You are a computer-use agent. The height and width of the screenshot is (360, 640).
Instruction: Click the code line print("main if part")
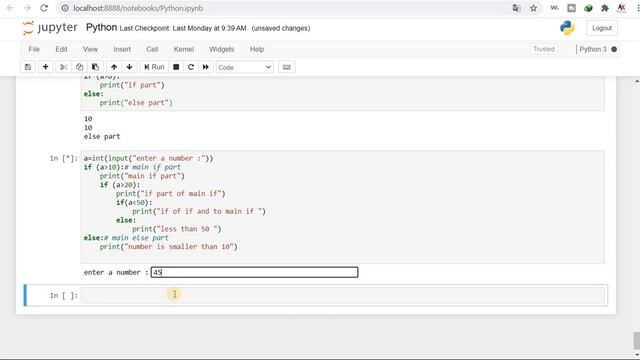coord(142,176)
